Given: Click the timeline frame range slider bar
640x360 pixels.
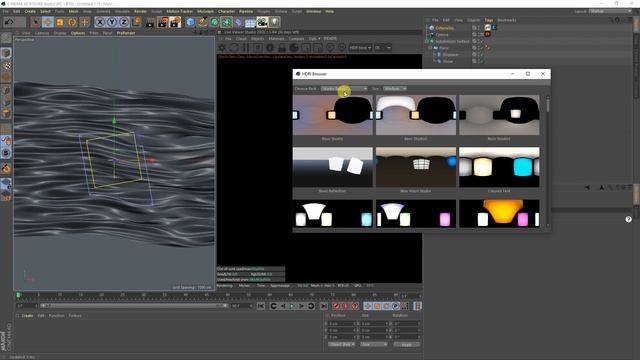Looking at the screenshot, I should (x=133, y=306).
